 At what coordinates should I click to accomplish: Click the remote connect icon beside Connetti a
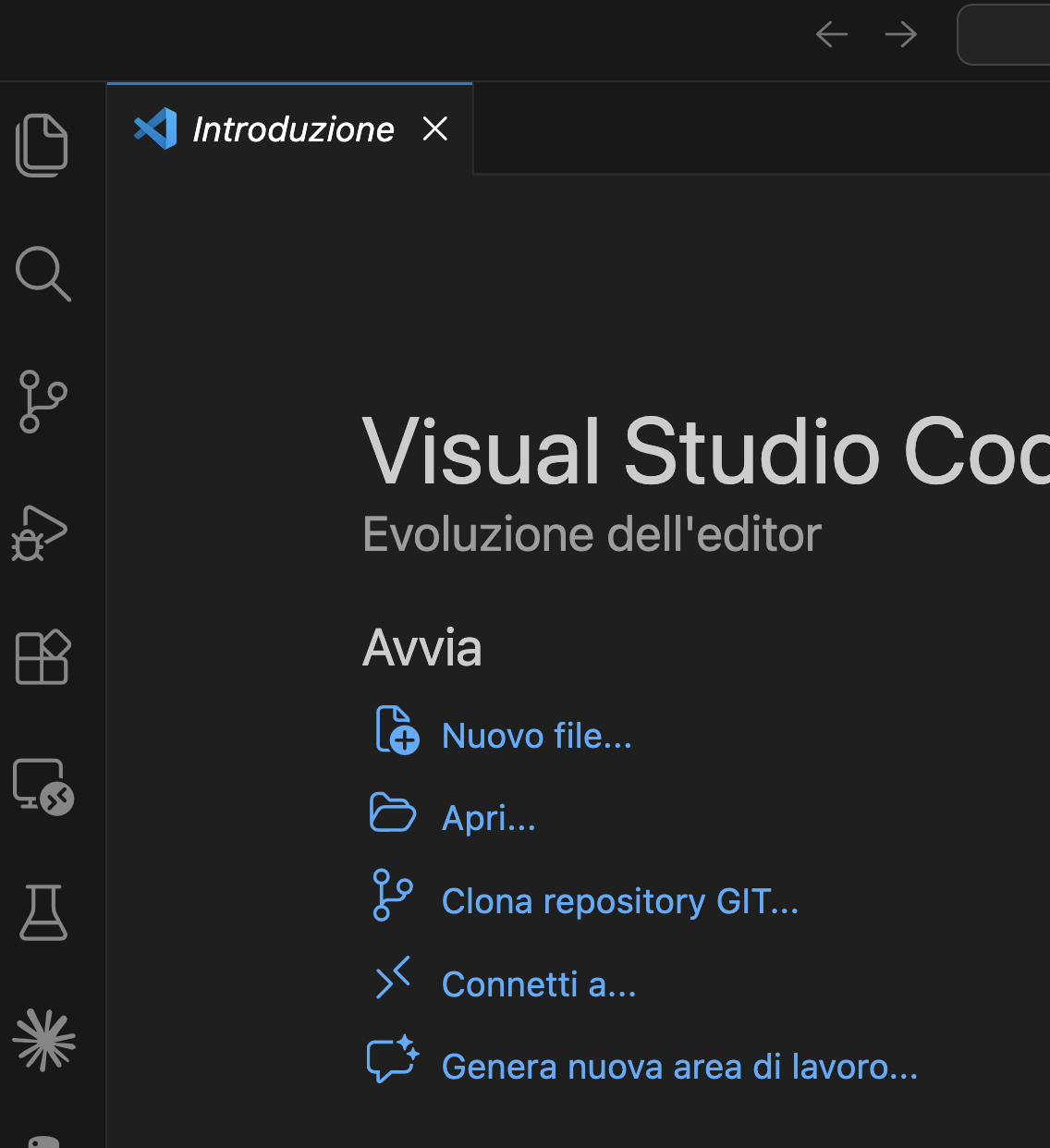[x=394, y=978]
